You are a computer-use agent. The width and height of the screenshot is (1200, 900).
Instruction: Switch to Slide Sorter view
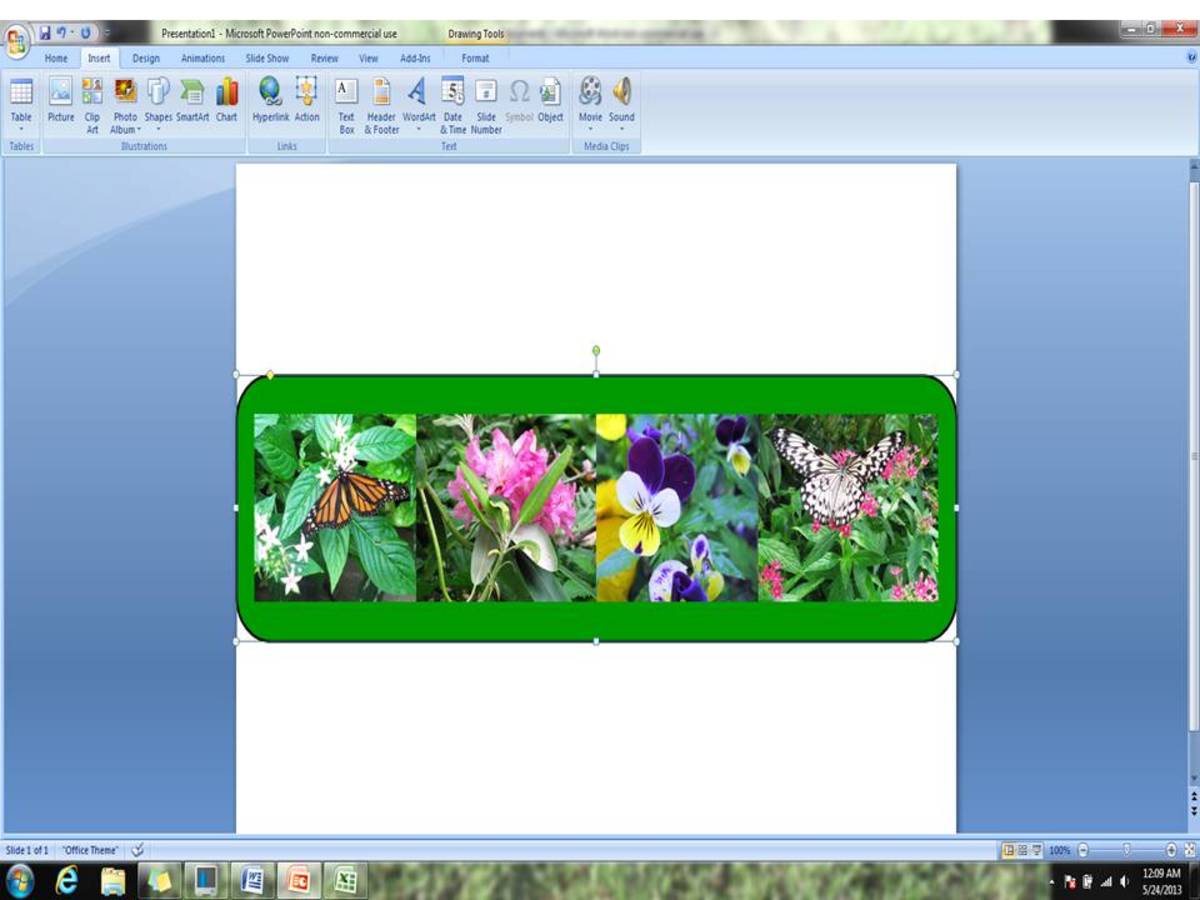click(x=1021, y=849)
